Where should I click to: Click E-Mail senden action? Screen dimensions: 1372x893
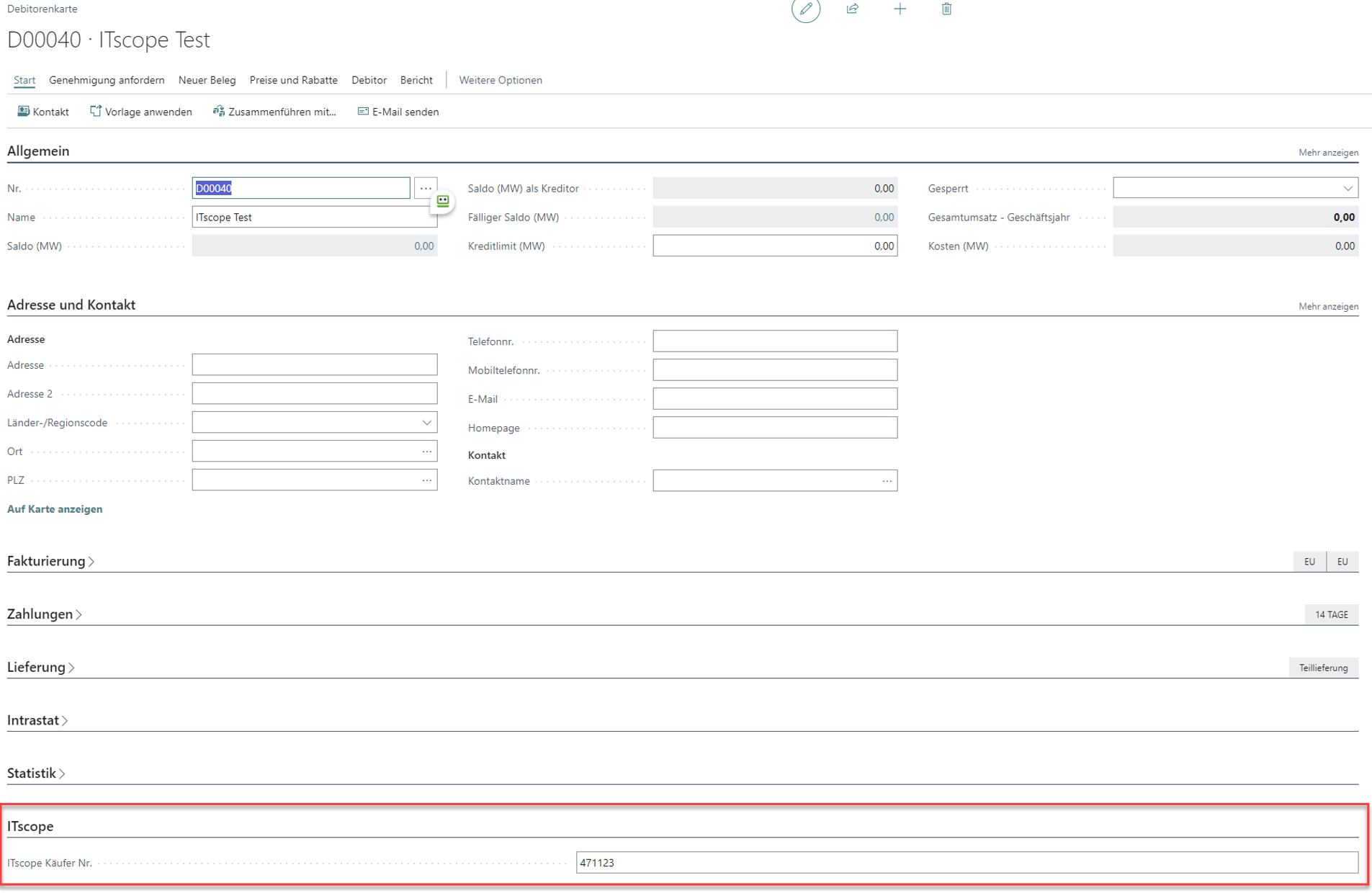(x=398, y=112)
